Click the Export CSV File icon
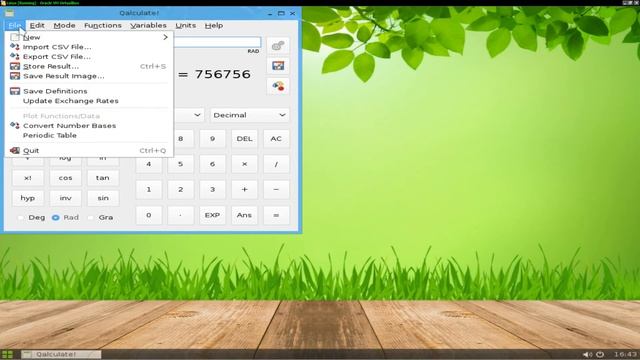The image size is (640, 360). (15, 56)
